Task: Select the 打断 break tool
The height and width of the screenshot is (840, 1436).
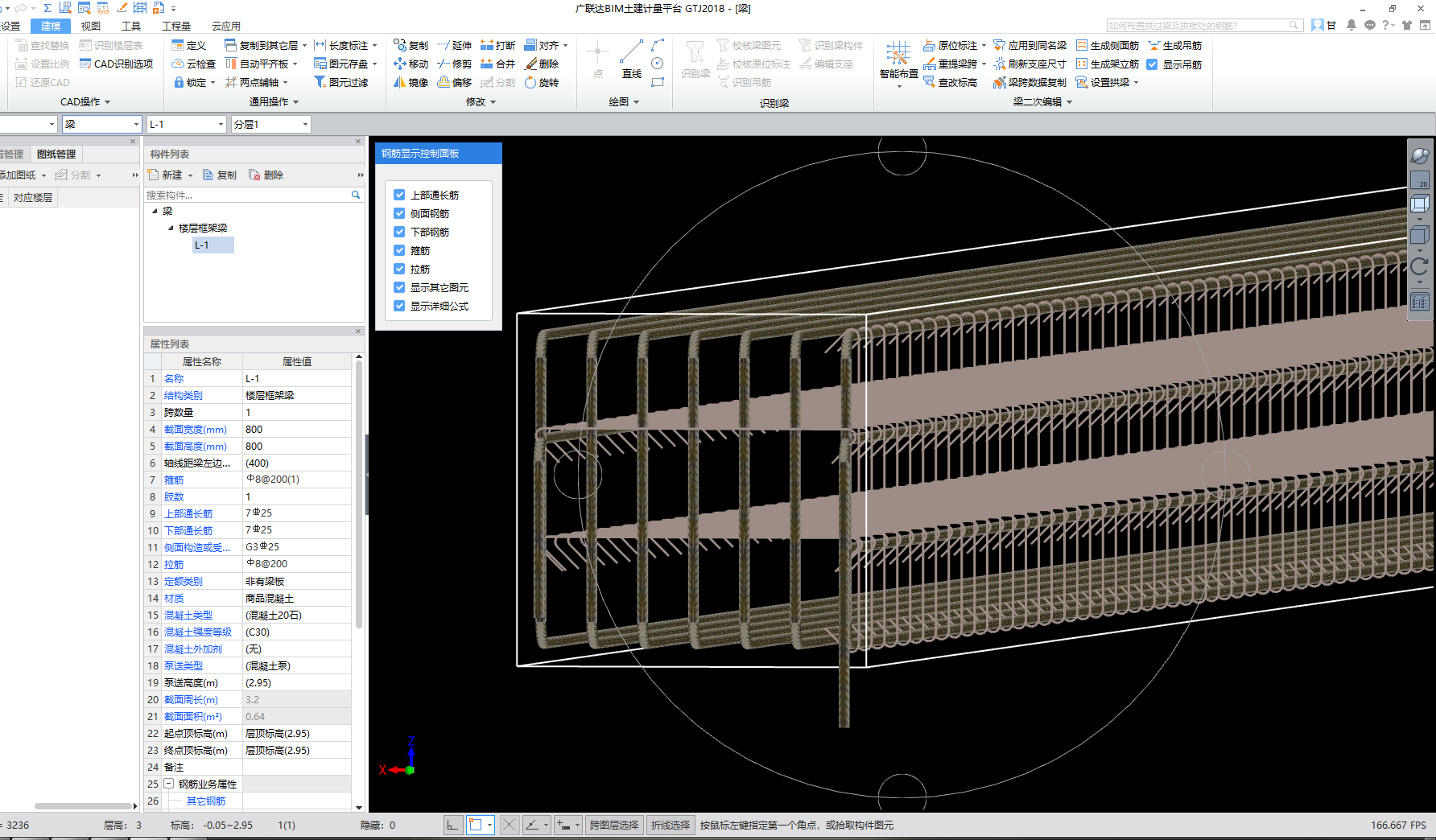Action: pos(497,45)
